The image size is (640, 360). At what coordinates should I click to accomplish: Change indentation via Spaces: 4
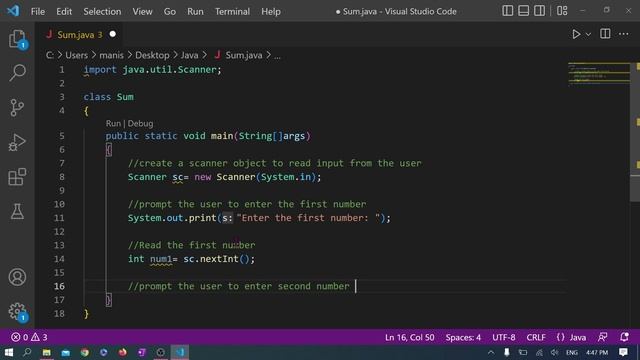463,337
